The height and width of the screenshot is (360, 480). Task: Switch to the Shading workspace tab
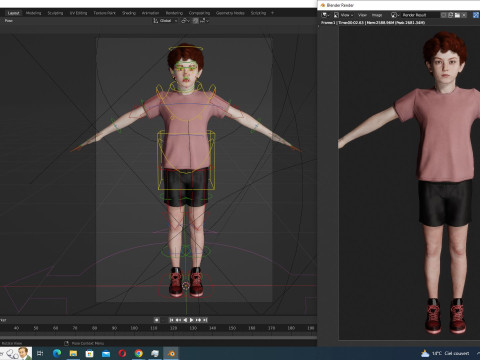(x=129, y=13)
